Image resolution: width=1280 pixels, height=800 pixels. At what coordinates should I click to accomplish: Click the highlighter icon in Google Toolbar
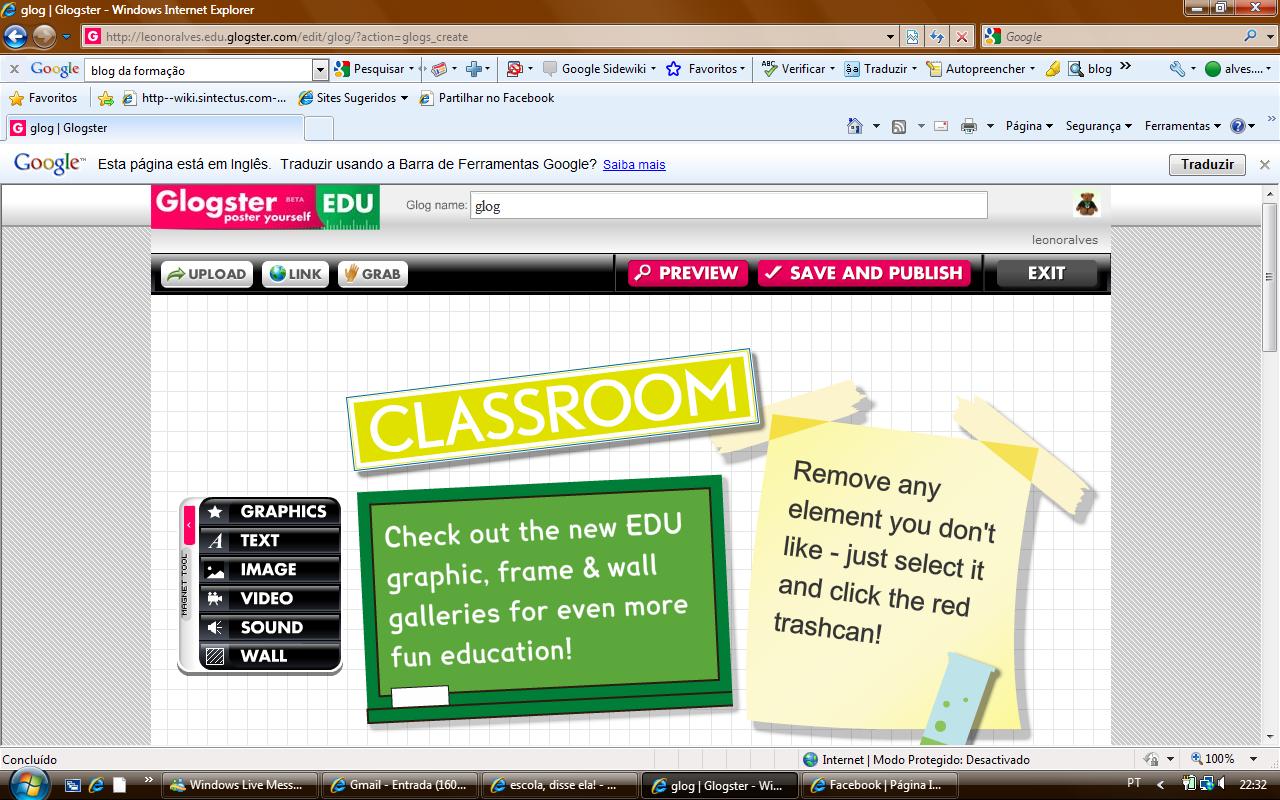point(1052,69)
